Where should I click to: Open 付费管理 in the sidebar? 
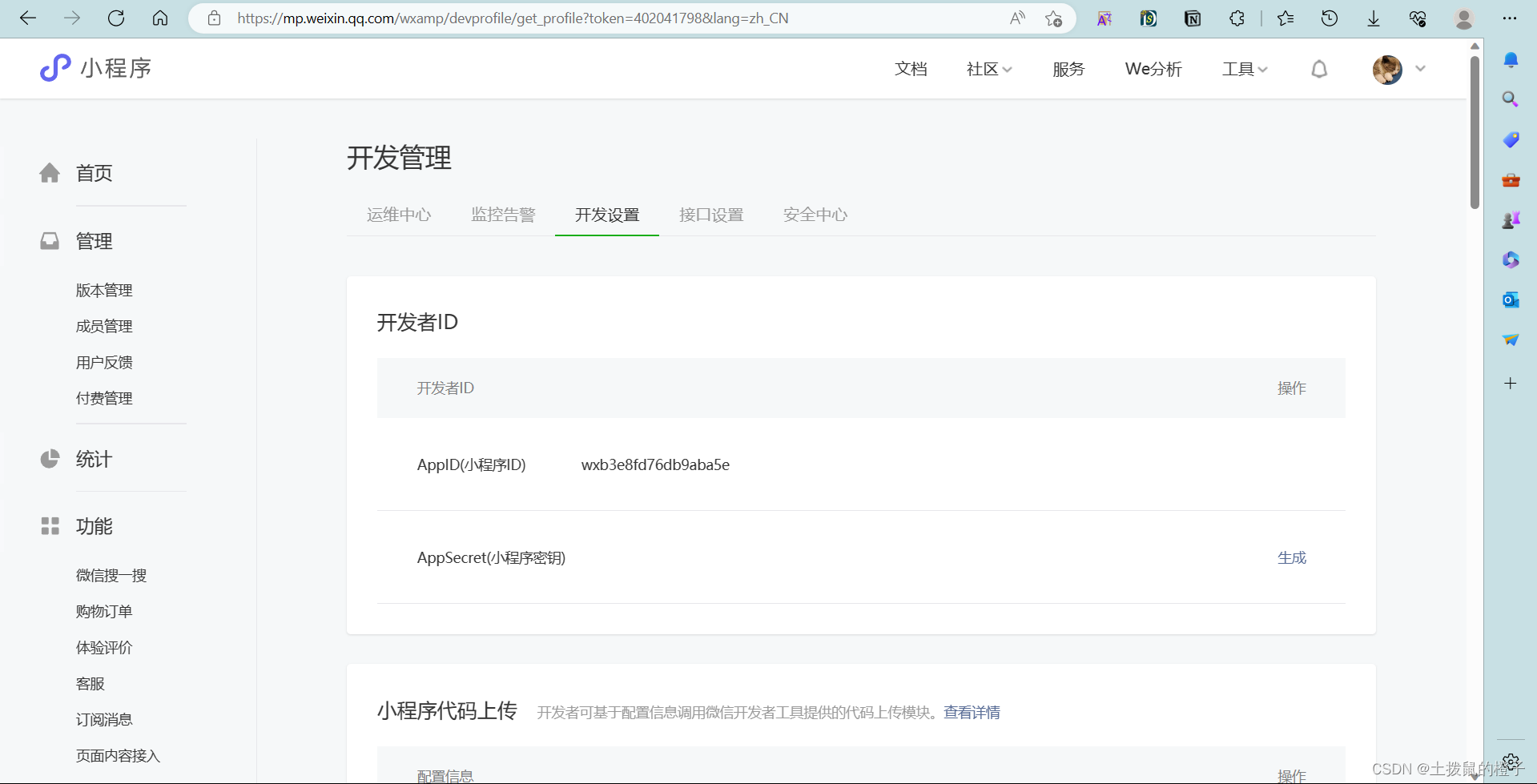click(x=104, y=398)
